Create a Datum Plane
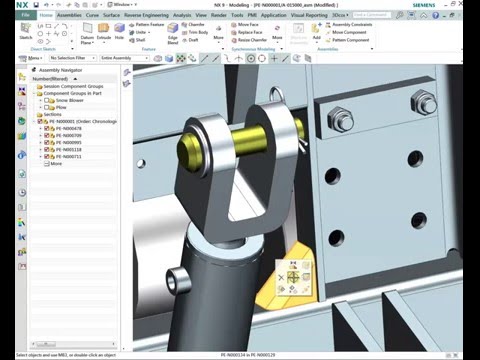480x360 pixels. tap(87, 33)
